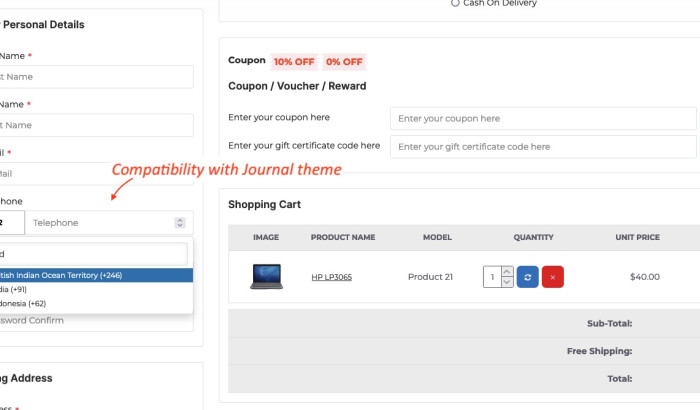Remove HP LP3065 with red delete button
Viewport: 700px width, 410px height.
553,277
